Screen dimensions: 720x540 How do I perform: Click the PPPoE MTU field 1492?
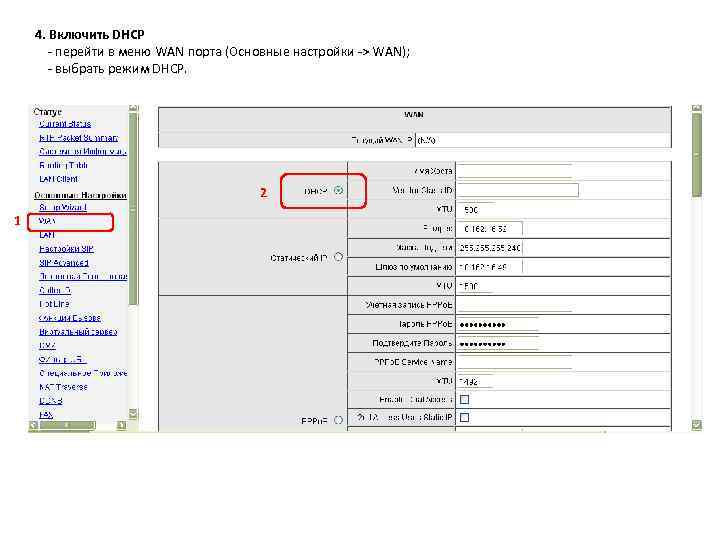pyautogui.click(x=476, y=381)
